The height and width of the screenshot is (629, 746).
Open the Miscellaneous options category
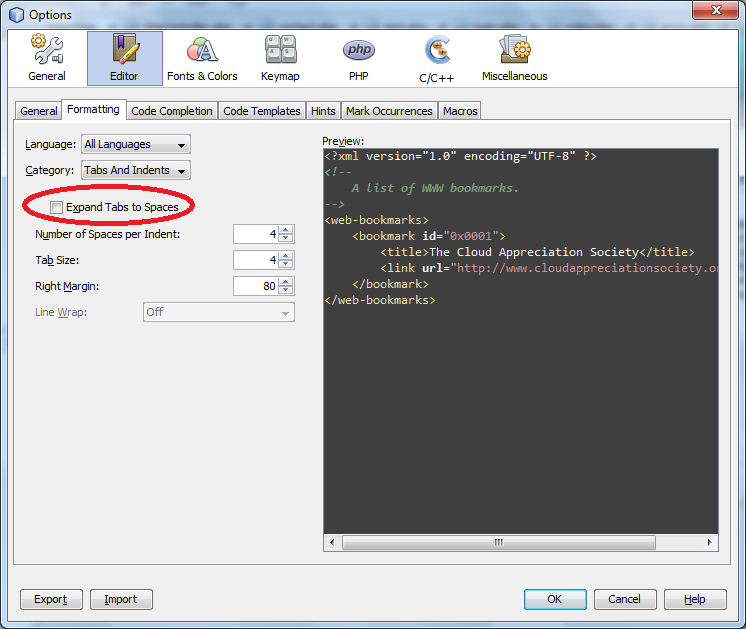pos(514,58)
